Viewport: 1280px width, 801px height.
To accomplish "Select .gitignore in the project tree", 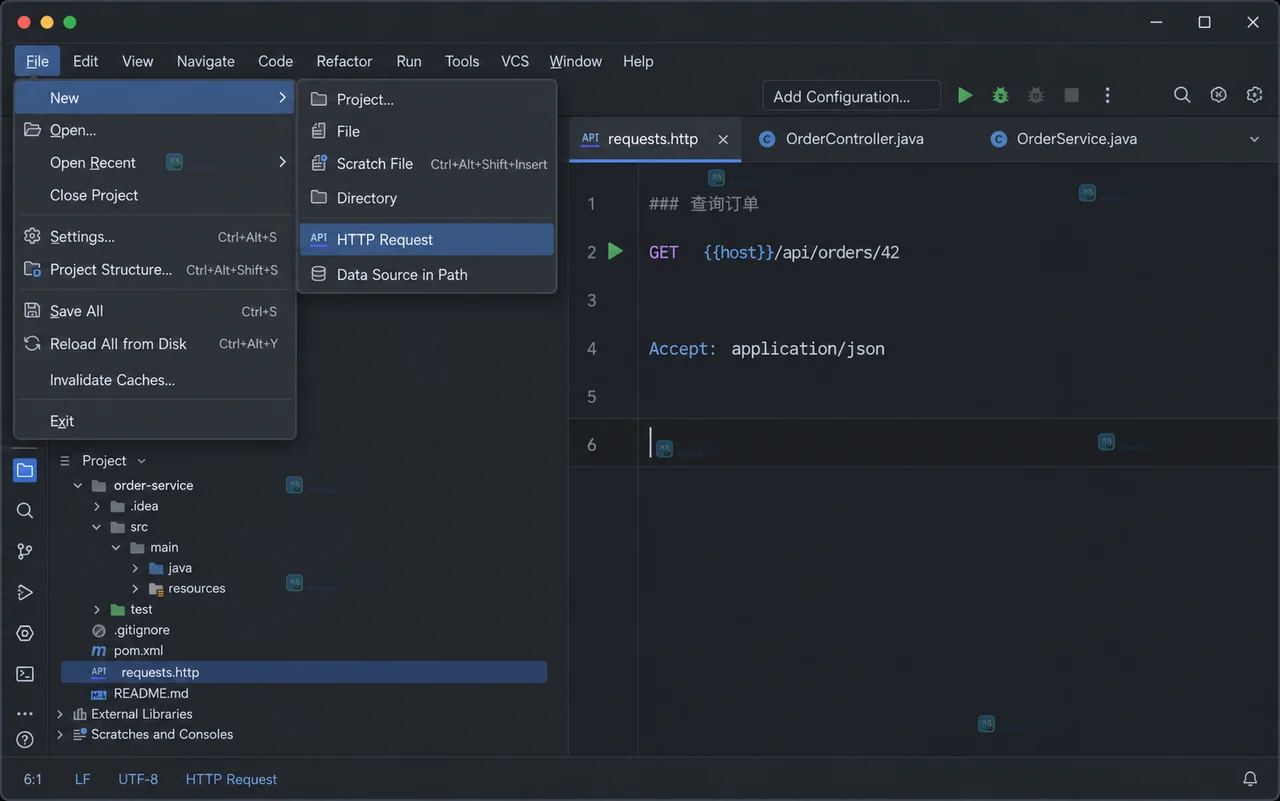I will coord(141,630).
